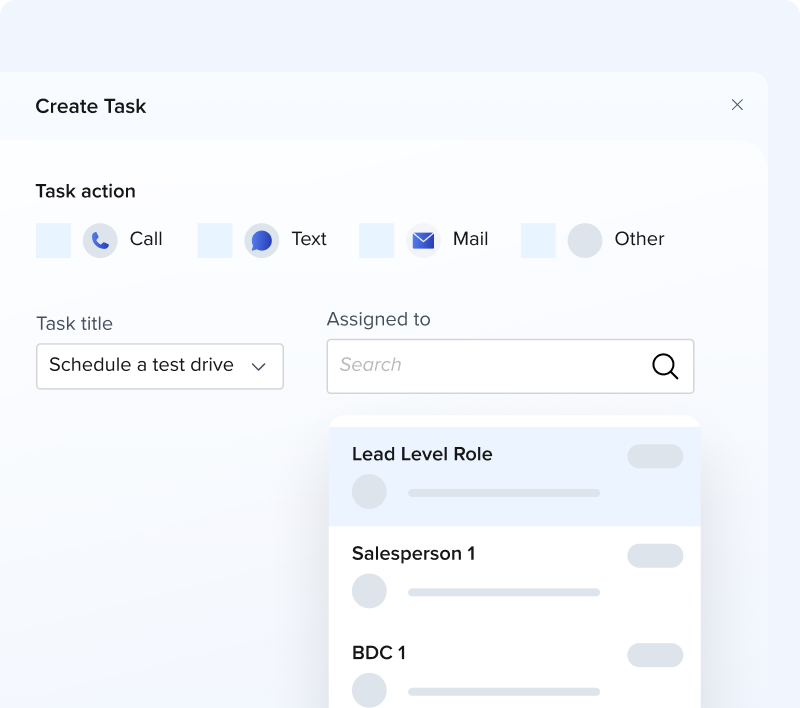
Task: Choose Salesperson 1 from the list
Action: (x=413, y=553)
